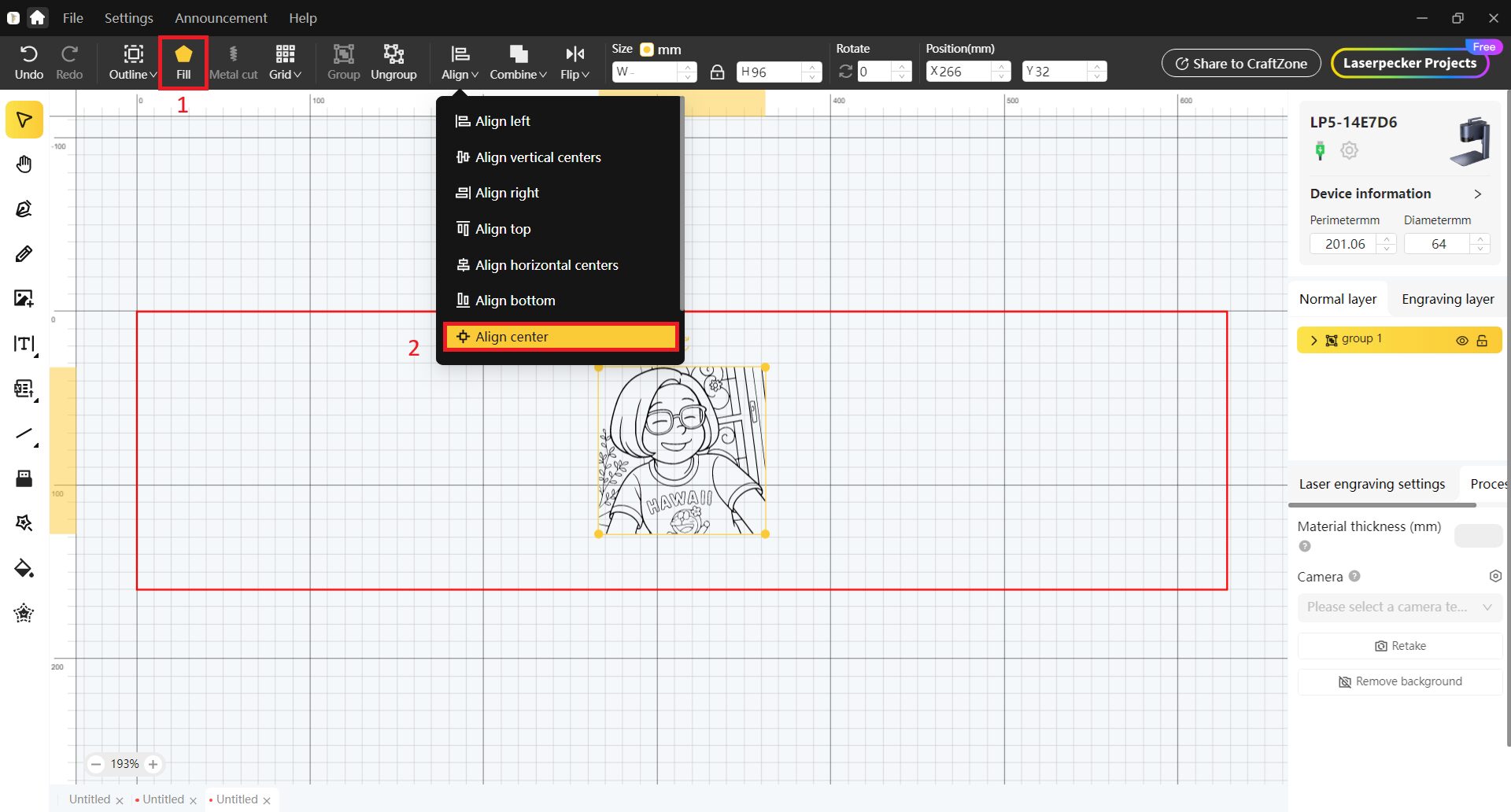Select the paint bucket tool
Image resolution: width=1511 pixels, height=812 pixels.
pyautogui.click(x=24, y=568)
